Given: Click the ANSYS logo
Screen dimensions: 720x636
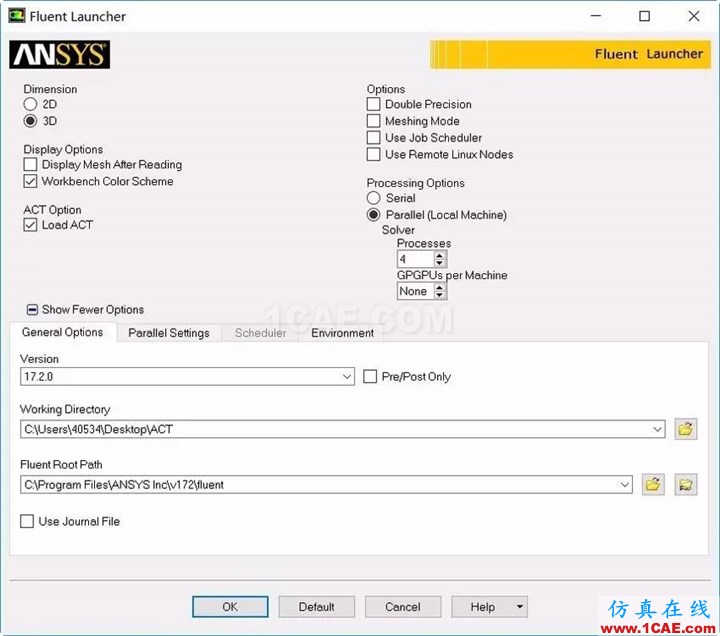Looking at the screenshot, I should coord(59,55).
